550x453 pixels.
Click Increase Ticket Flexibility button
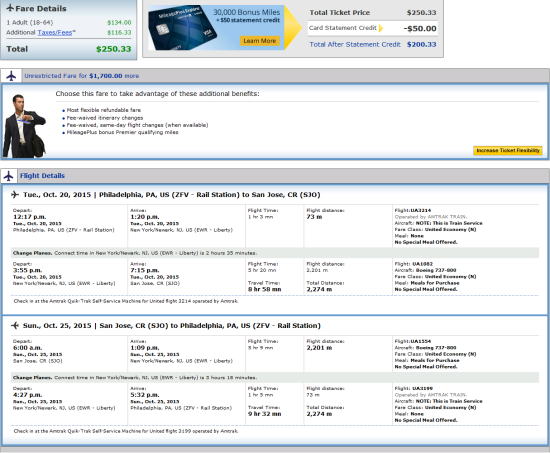pyautogui.click(x=508, y=151)
